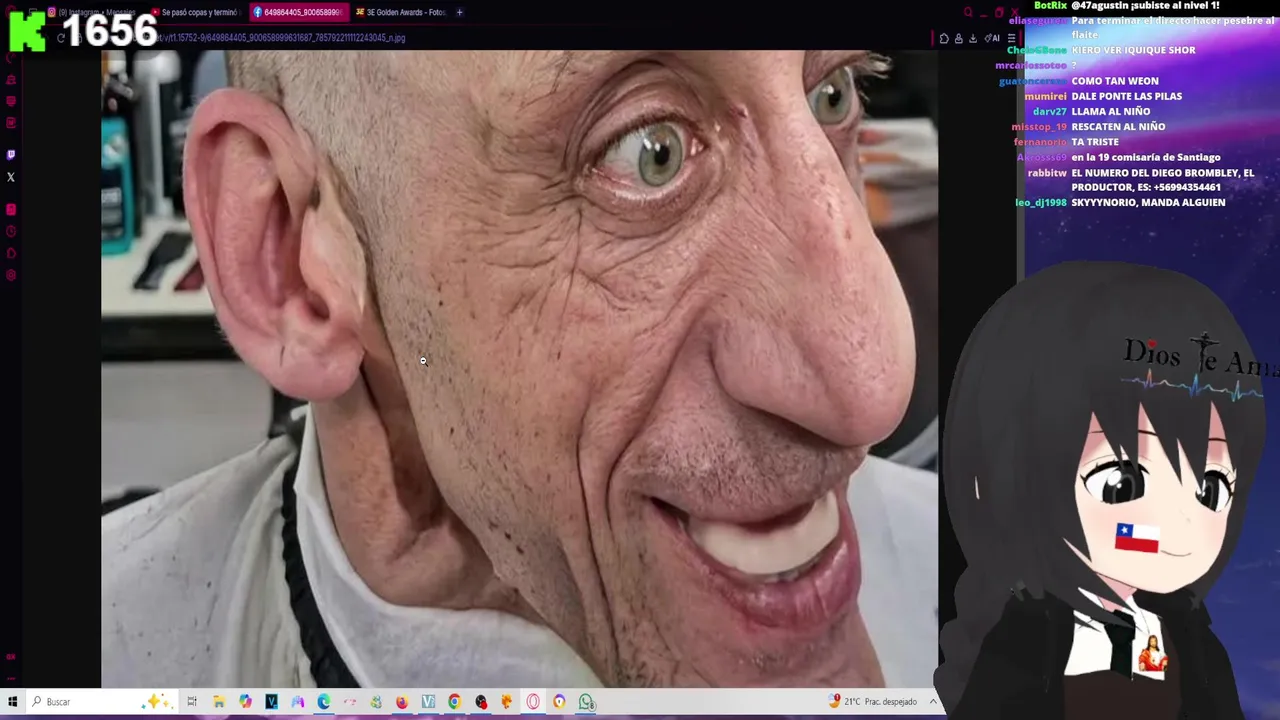Click chat message 'COMO TAN WEON'
1280x720 pixels.
coord(1115,81)
